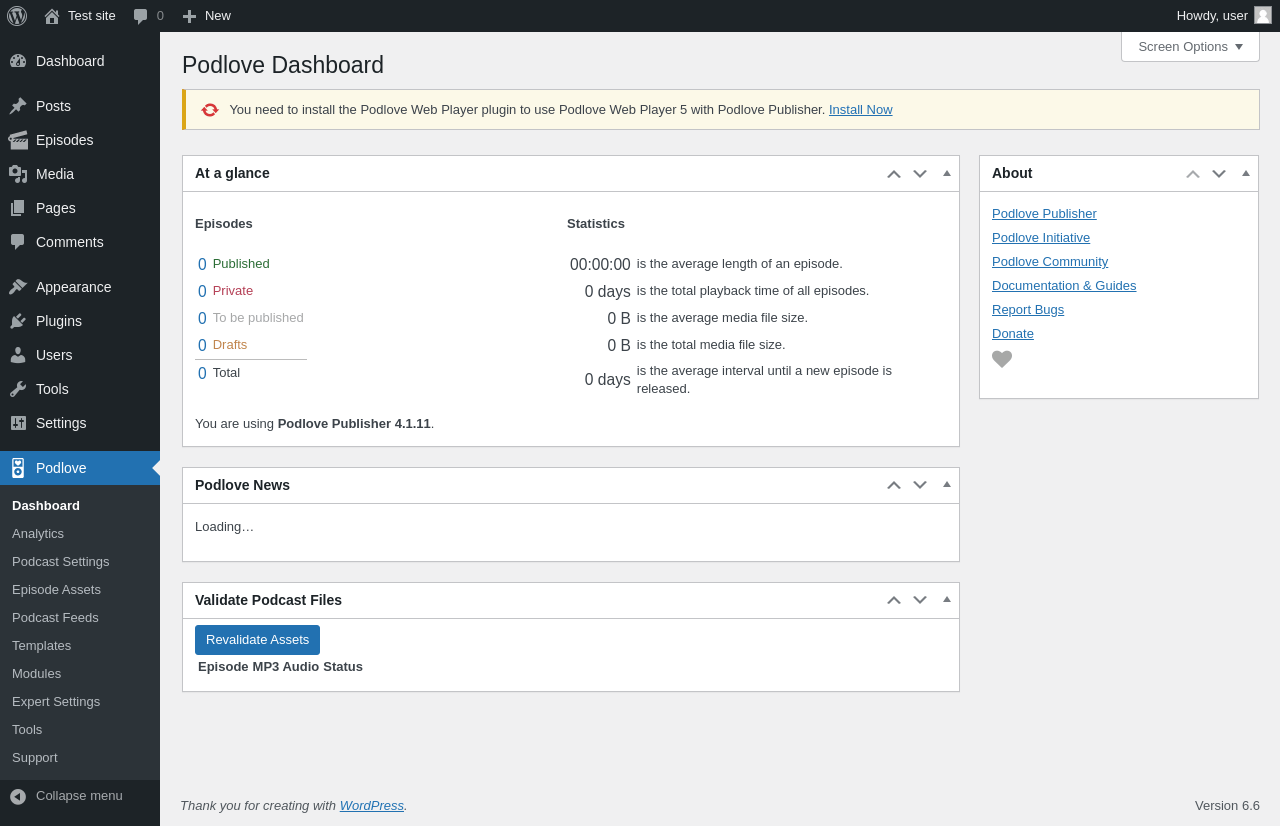Viewport: 1280px width, 826px height.
Task: Open Episodes from the sidebar
Action: (64, 140)
